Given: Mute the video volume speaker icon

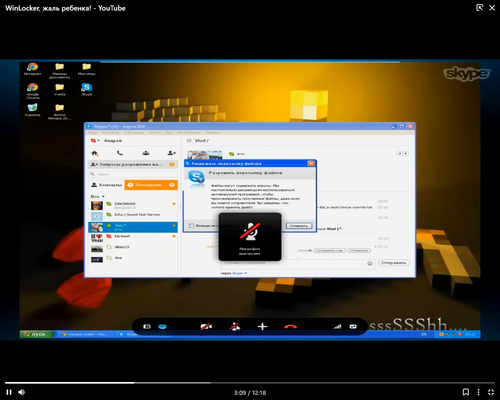Looking at the screenshot, I should click(22, 392).
